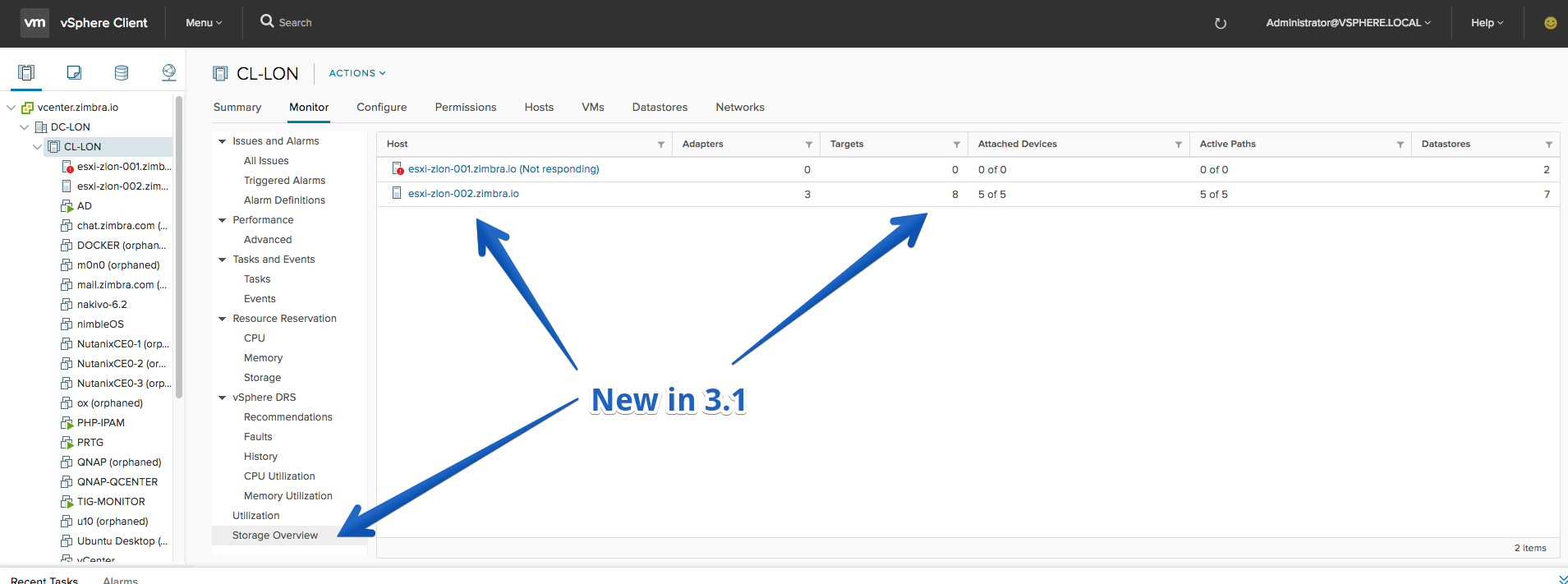Select TIG-MONITOR VM in the tree

click(x=111, y=502)
